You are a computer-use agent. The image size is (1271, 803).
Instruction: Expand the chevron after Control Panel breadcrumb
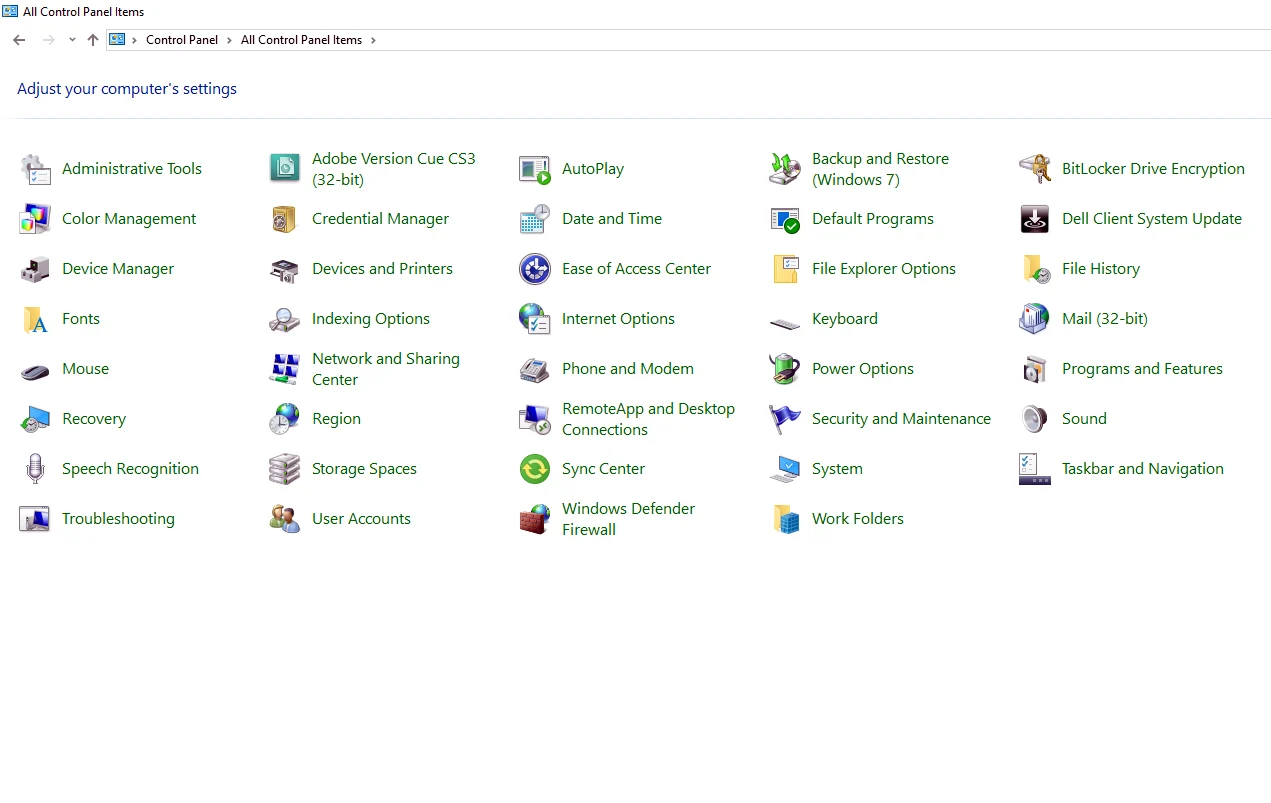point(229,40)
